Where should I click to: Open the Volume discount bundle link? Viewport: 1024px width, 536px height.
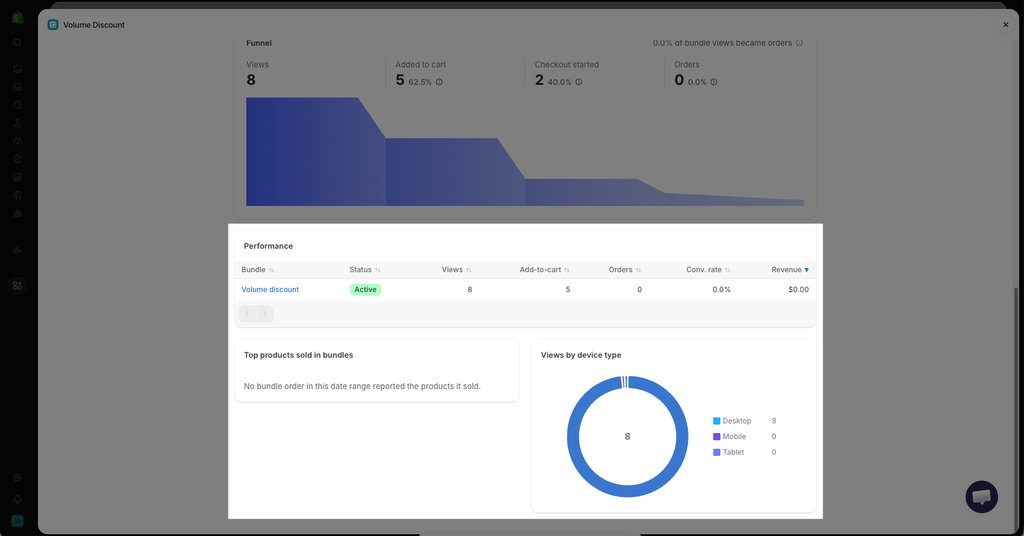(x=270, y=289)
